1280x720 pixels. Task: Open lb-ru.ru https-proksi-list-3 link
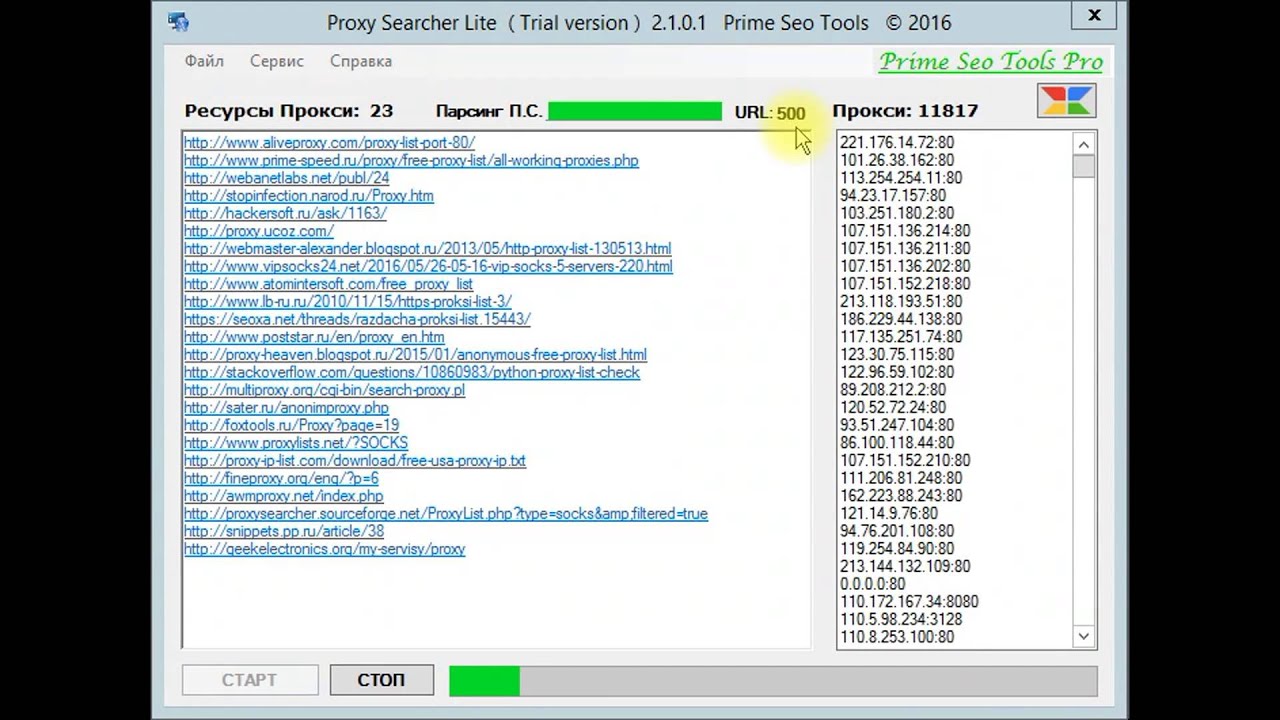pyautogui.click(x=348, y=302)
